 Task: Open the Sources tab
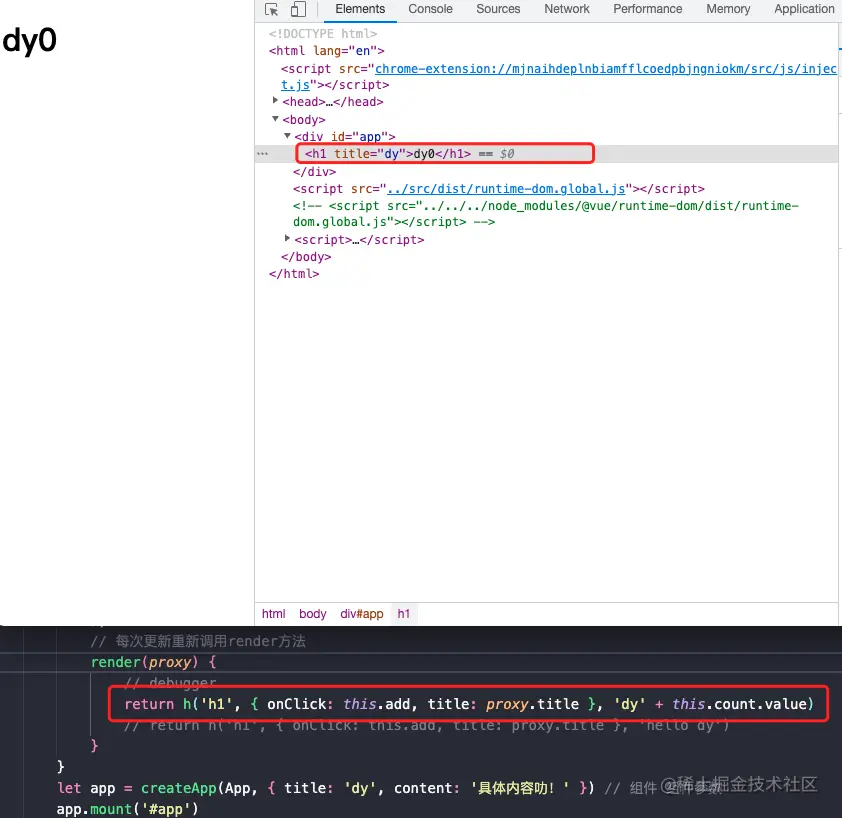[x=498, y=9]
